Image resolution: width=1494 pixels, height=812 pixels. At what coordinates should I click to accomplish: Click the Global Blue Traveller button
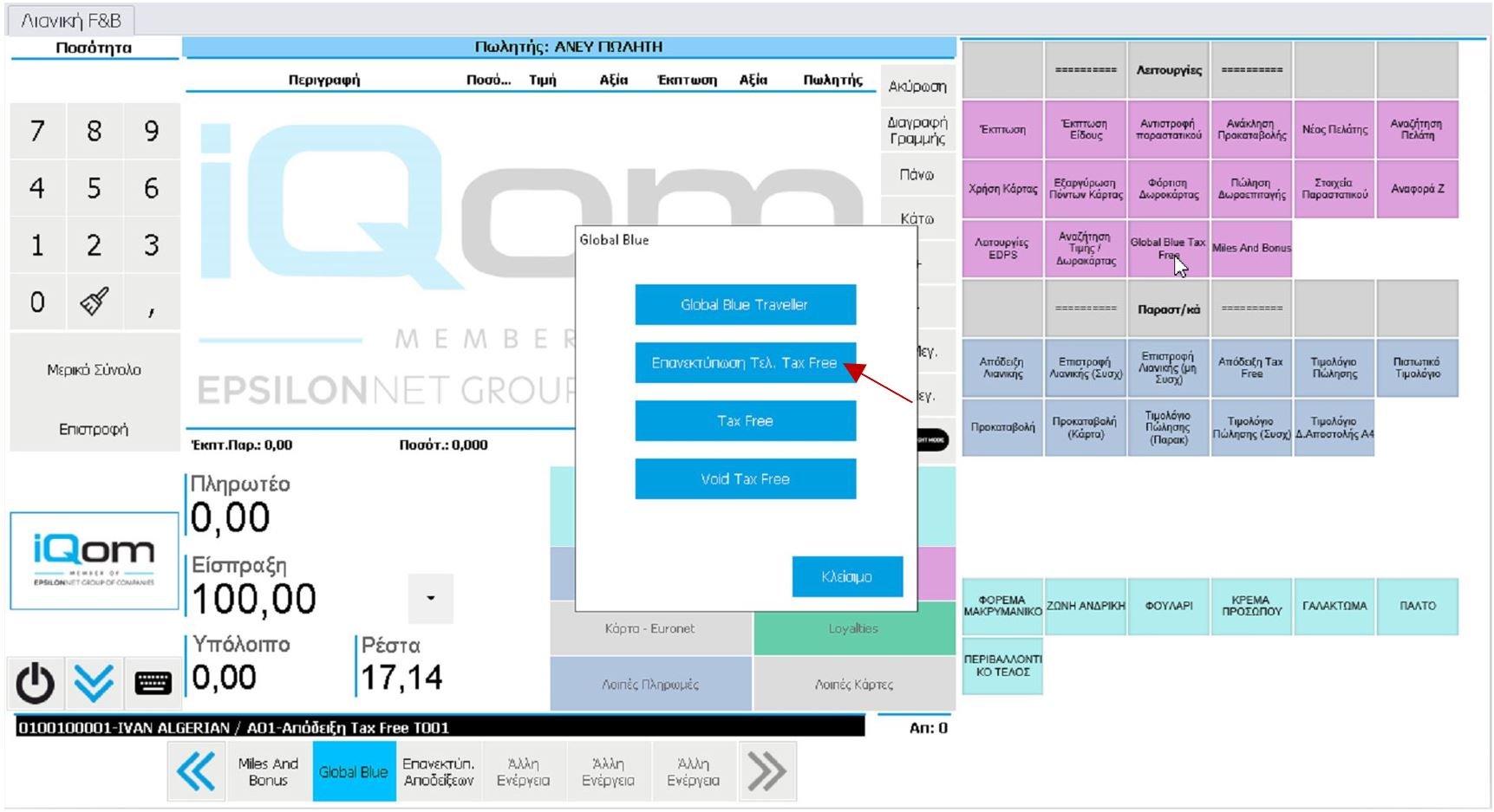tap(745, 305)
